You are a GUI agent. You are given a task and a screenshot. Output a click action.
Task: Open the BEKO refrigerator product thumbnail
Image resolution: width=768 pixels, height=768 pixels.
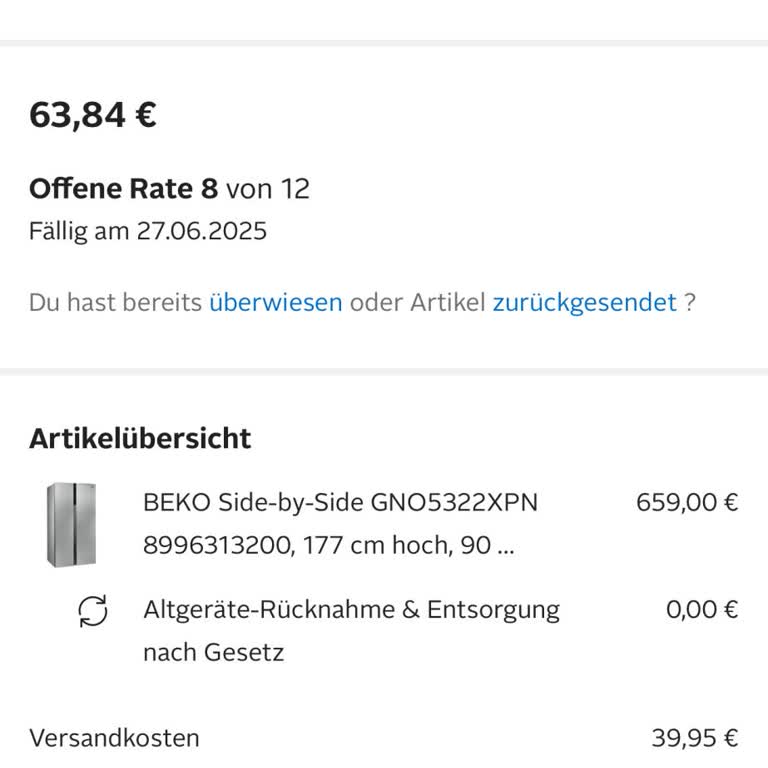(71, 524)
